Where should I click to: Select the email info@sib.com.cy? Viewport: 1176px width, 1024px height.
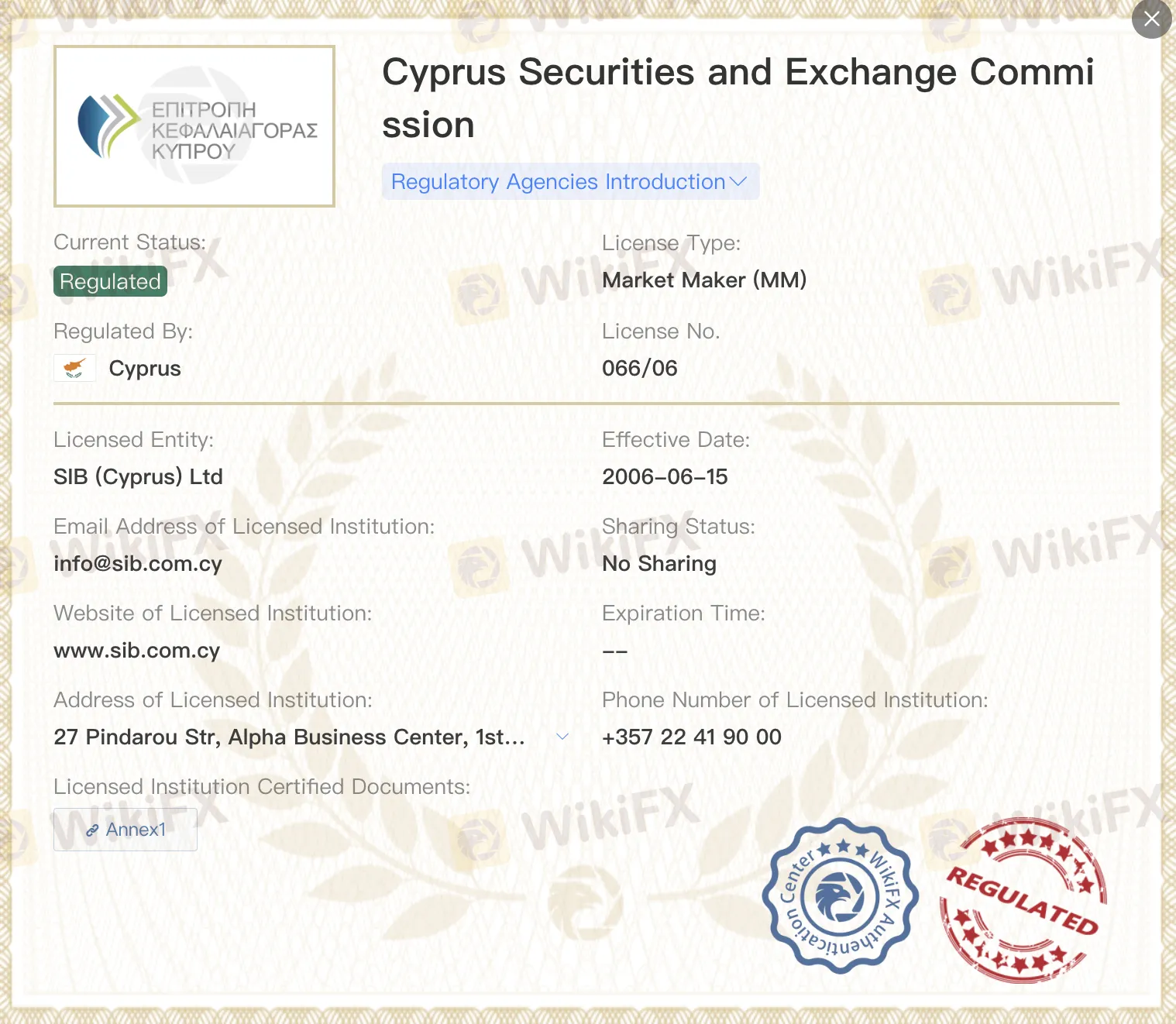point(138,564)
